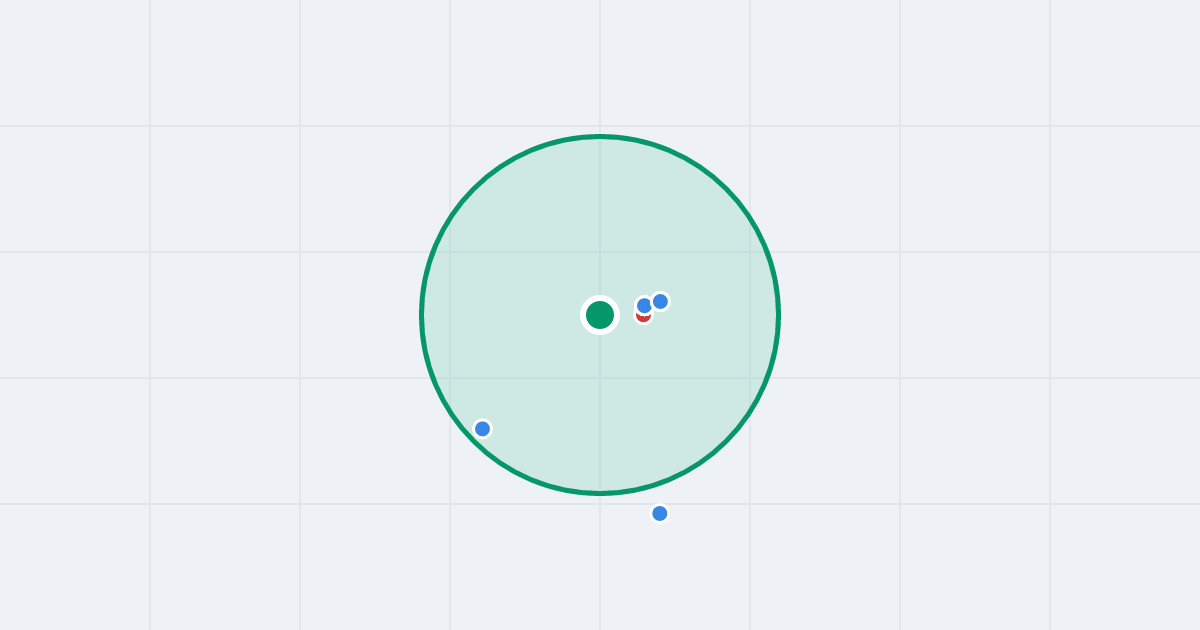The width and height of the screenshot is (1200, 630).
Task: Select the blue marker near circle's lower-left edge
Action: point(482,428)
